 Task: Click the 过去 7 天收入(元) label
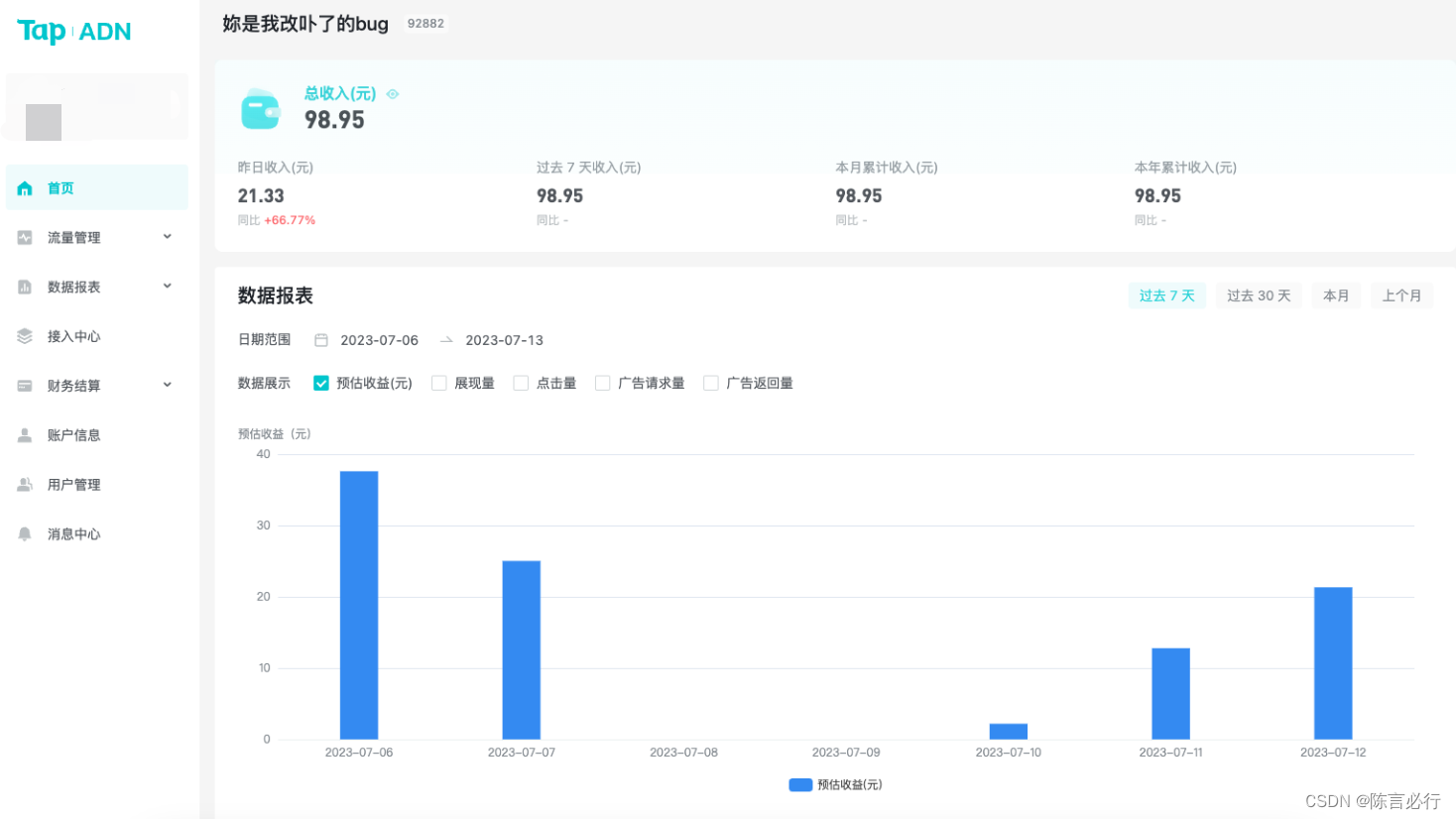point(589,168)
